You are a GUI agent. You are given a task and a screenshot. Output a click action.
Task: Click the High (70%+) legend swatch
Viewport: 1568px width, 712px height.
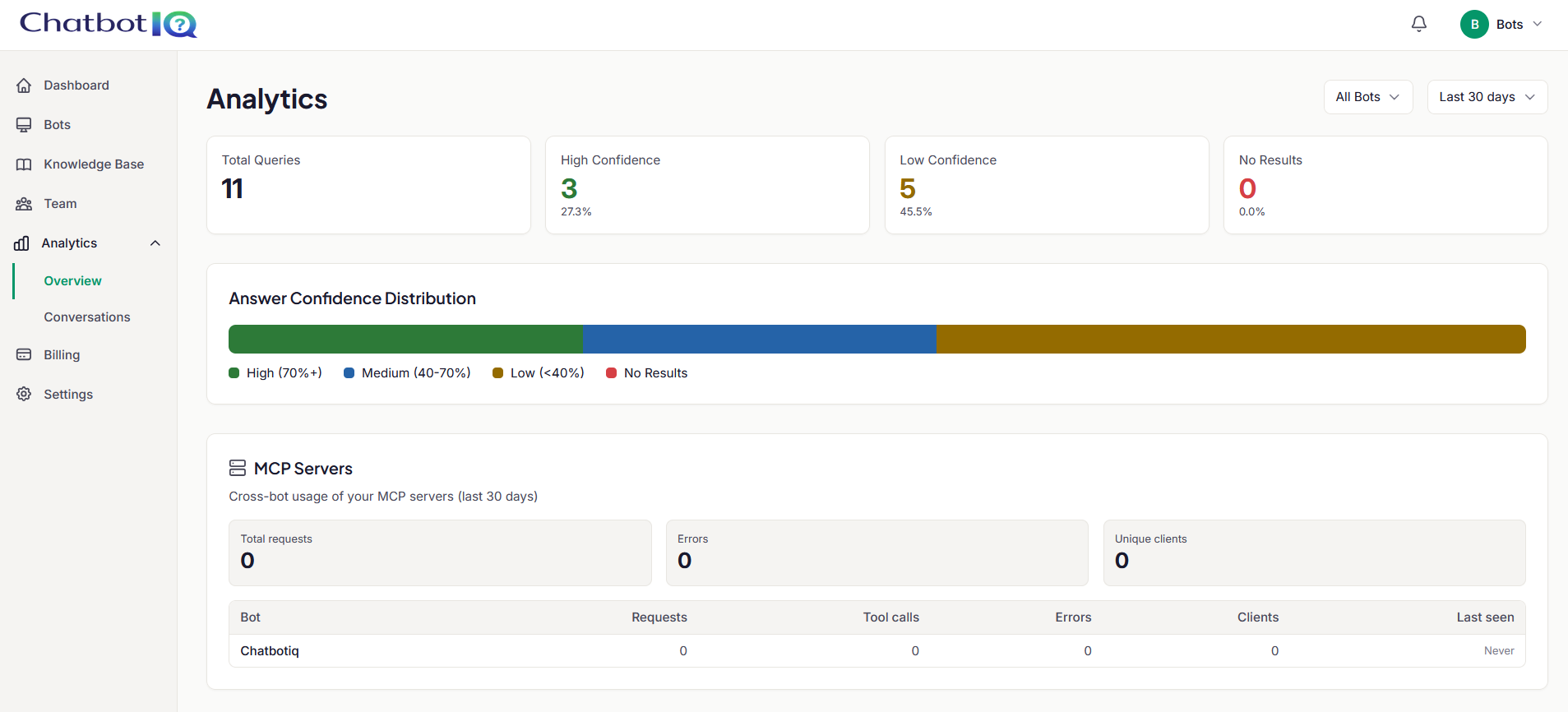pyautogui.click(x=234, y=373)
